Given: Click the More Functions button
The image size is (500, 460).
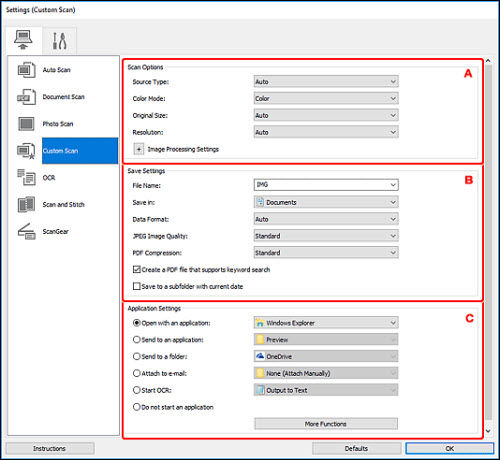Looking at the screenshot, I should [326, 424].
